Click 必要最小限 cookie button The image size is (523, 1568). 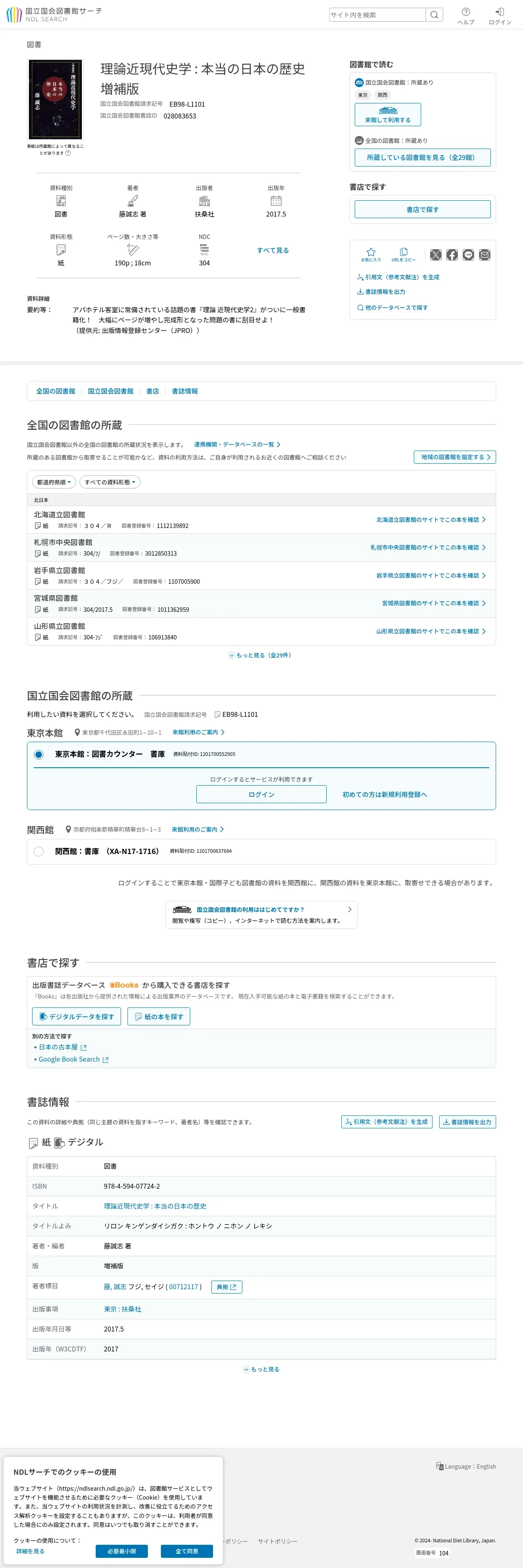pyautogui.click(x=122, y=1551)
